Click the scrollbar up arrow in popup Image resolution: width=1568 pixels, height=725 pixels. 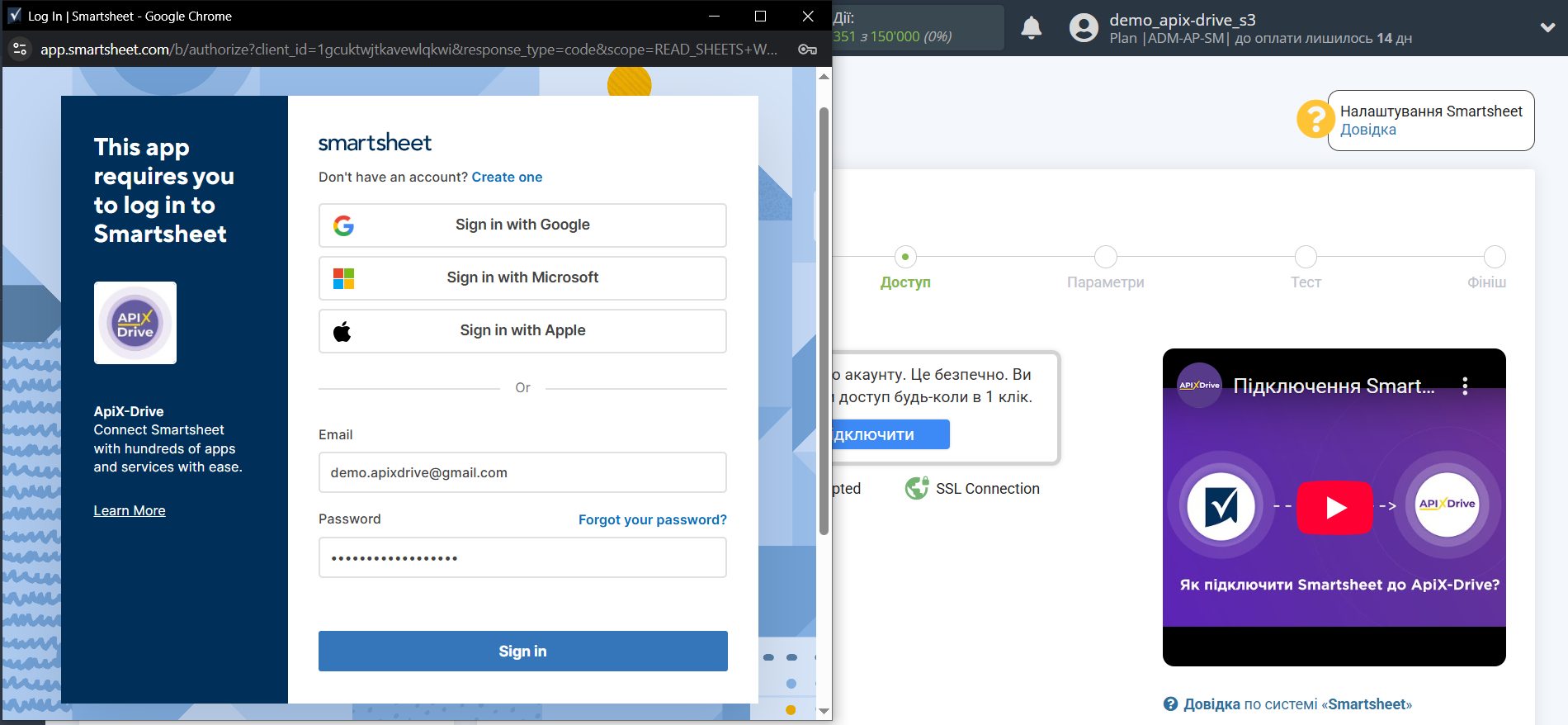(x=824, y=76)
